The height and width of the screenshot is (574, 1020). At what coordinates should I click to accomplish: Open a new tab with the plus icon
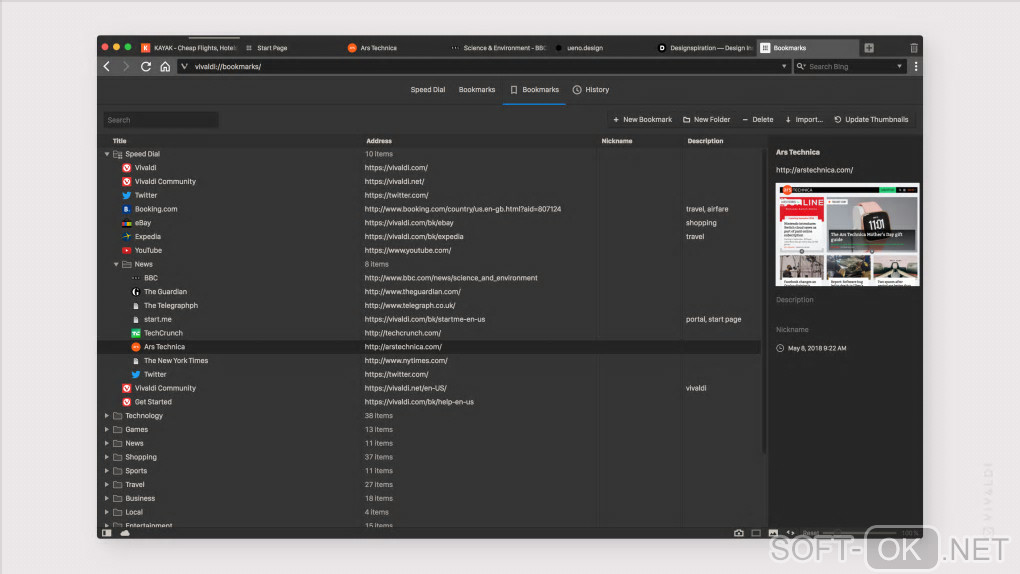point(869,48)
